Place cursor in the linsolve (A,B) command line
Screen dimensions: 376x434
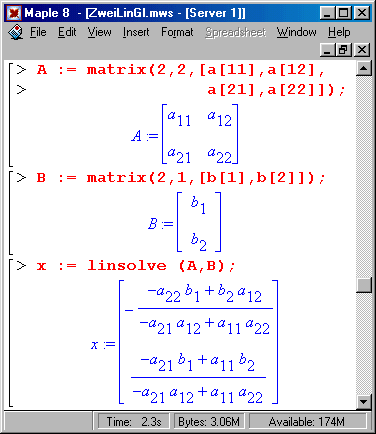tap(136, 266)
